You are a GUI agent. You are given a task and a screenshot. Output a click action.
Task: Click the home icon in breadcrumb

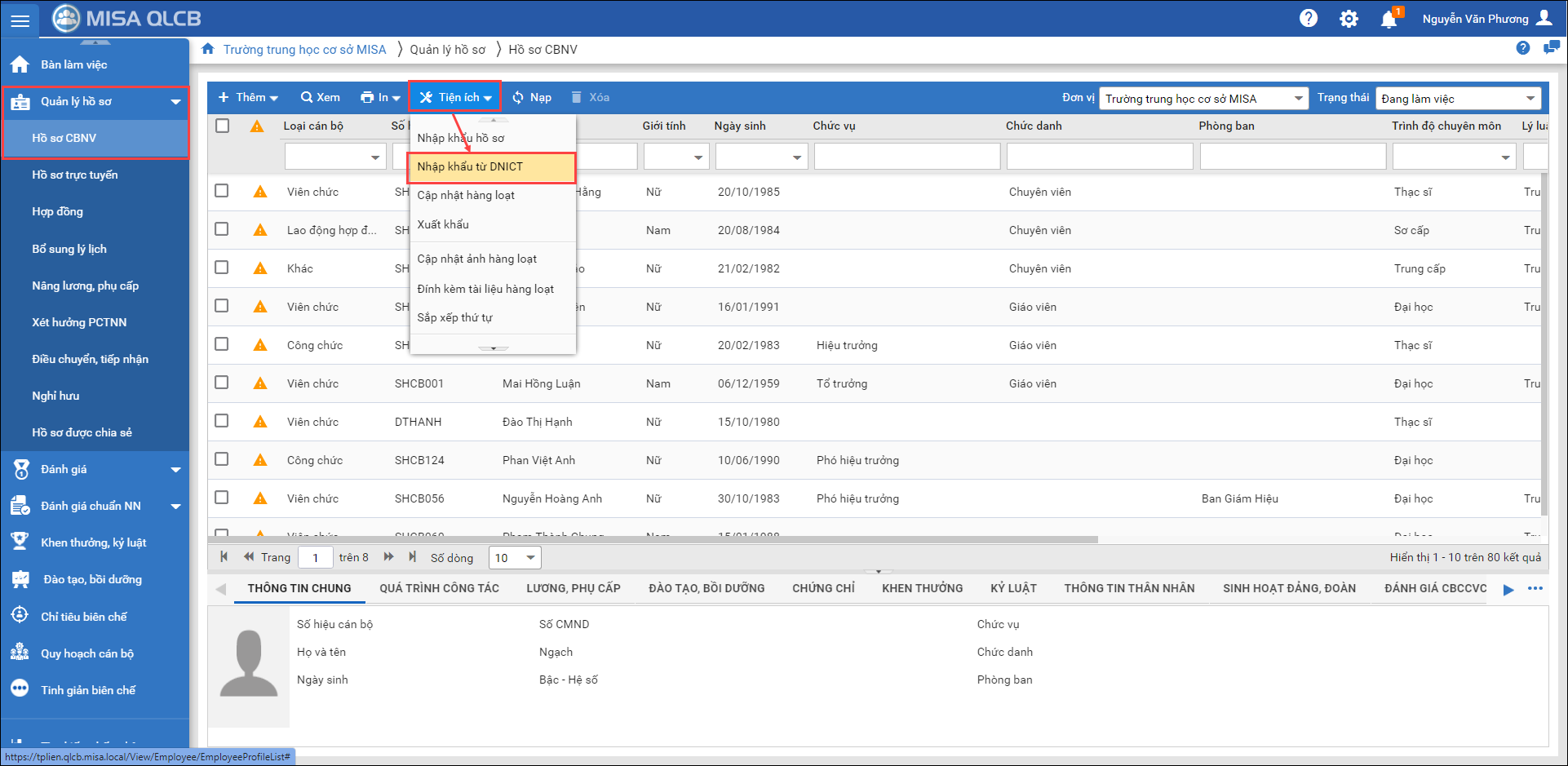(x=208, y=49)
